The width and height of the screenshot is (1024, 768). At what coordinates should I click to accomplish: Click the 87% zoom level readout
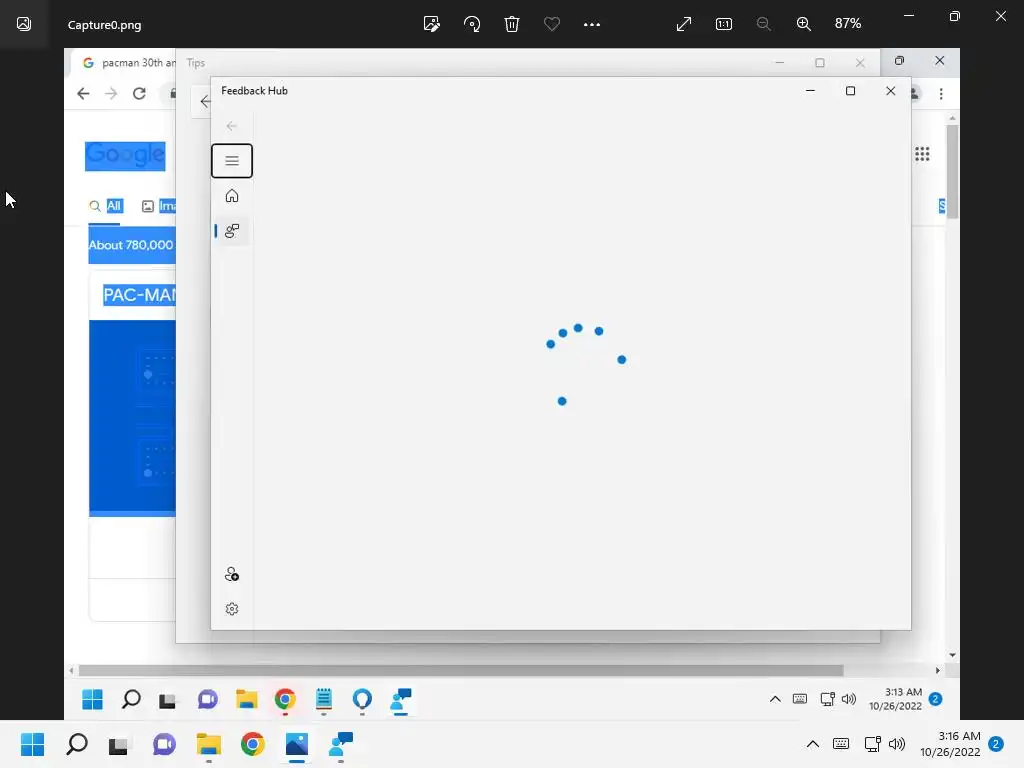coord(848,24)
